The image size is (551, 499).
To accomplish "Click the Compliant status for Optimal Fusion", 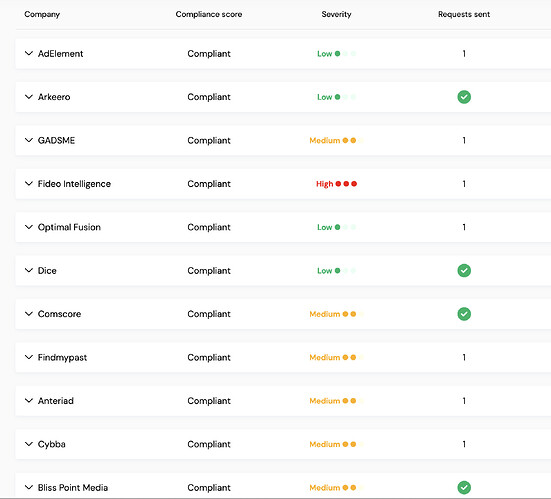I will 209,227.
